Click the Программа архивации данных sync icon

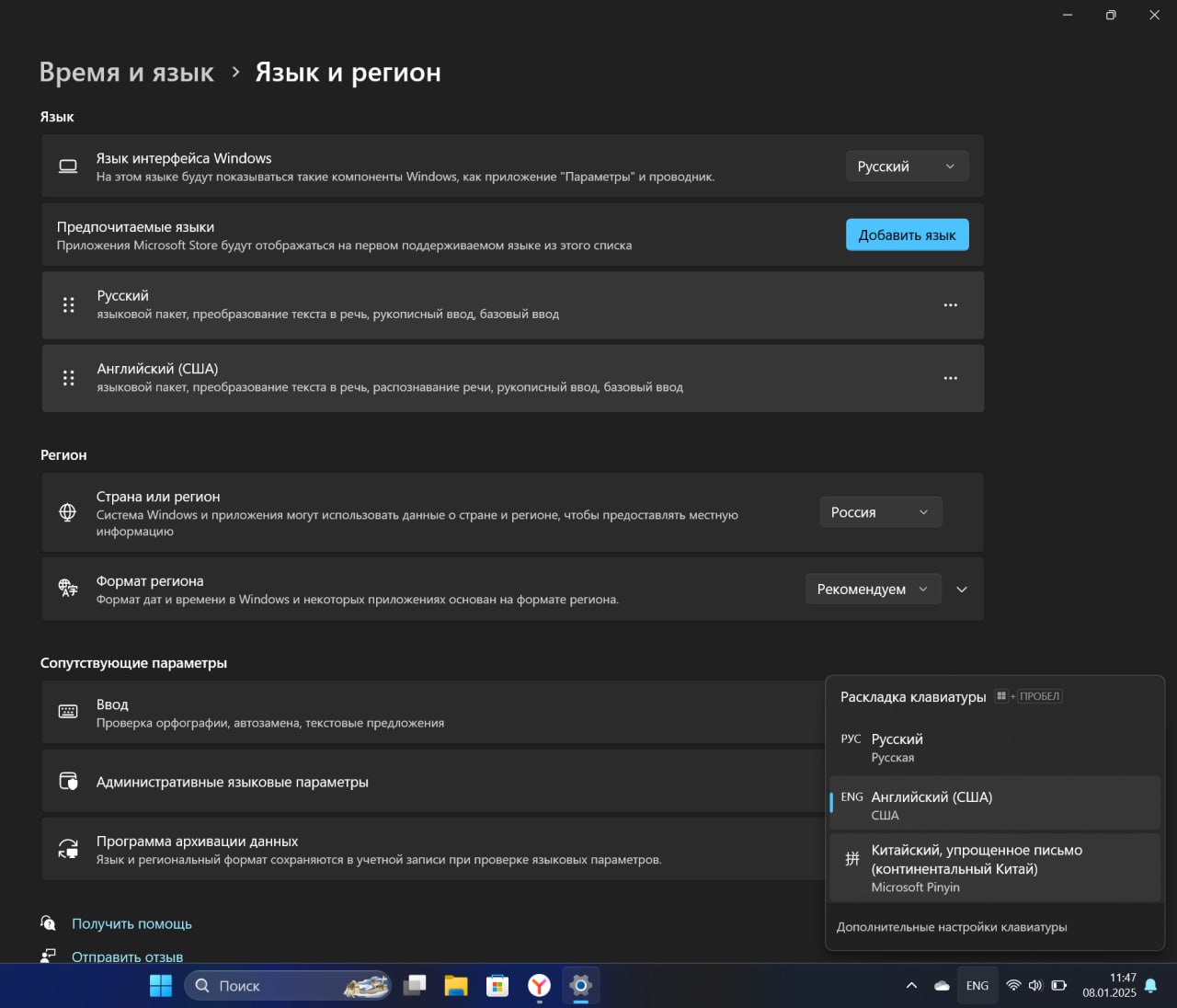[x=68, y=849]
